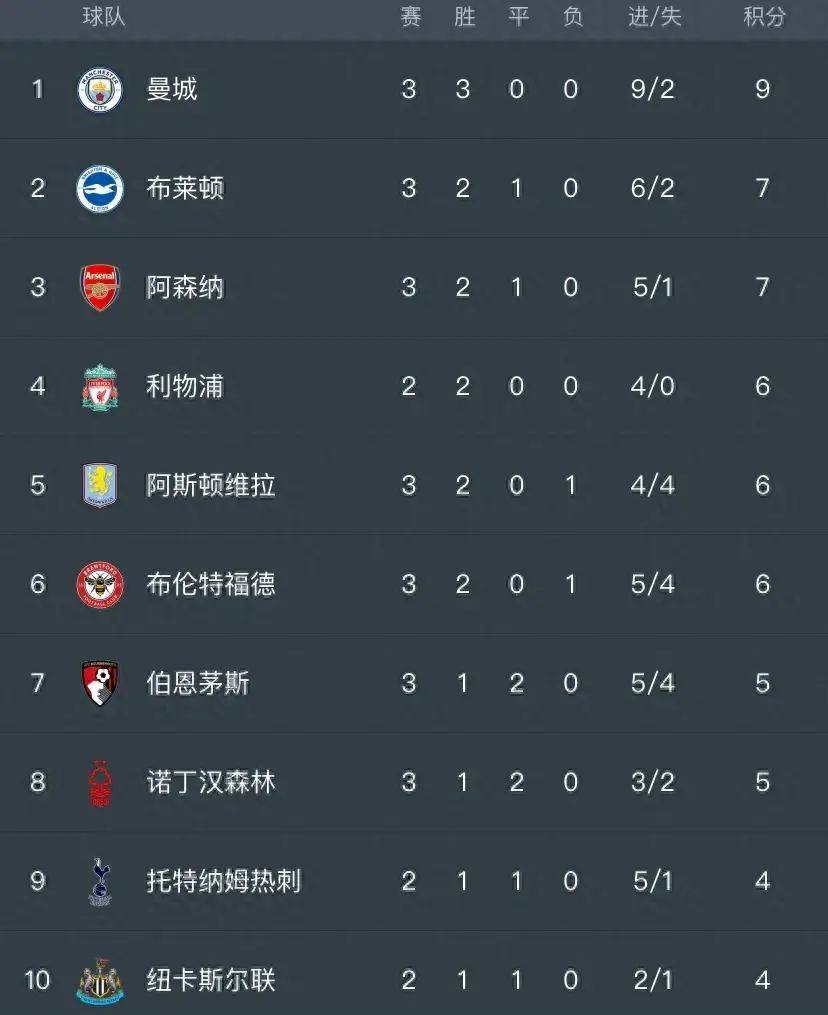Click the 赛 matches played column header
Image resolution: width=828 pixels, height=1015 pixels.
coord(410,16)
